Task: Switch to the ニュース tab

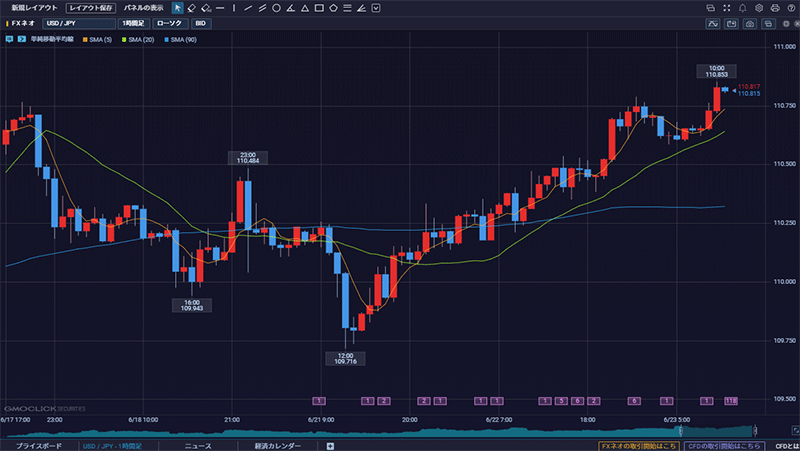Action: point(197,445)
